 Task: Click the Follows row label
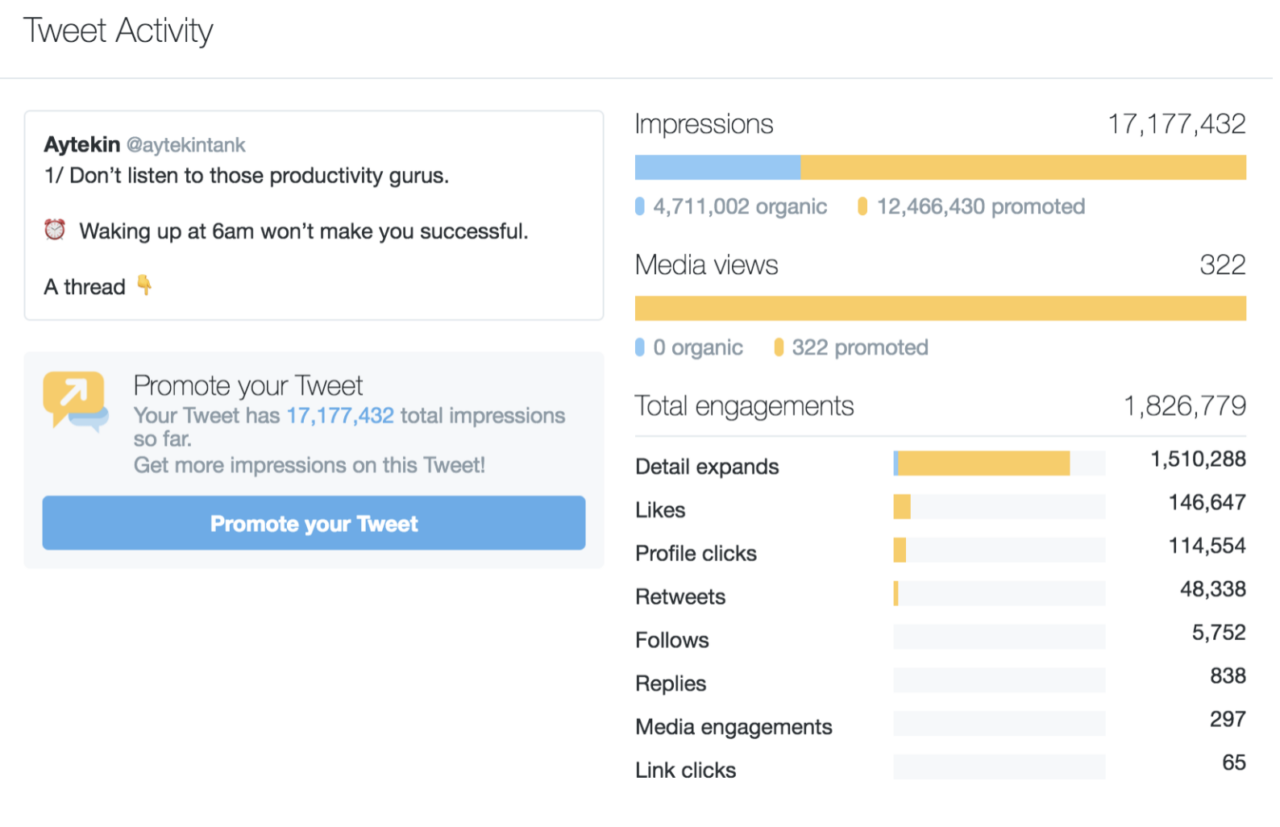click(x=672, y=640)
